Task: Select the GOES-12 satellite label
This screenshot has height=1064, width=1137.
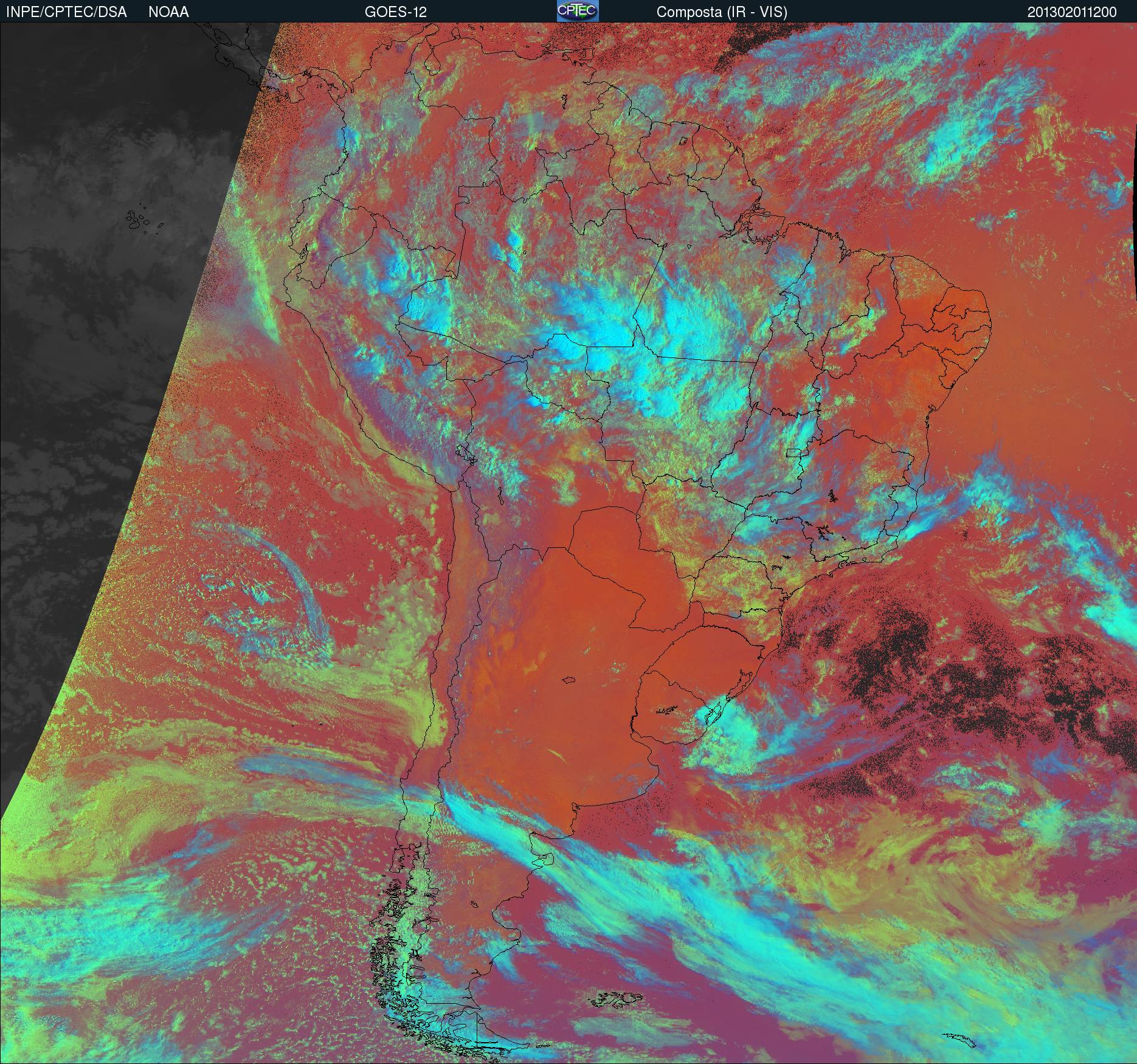Action: pyautogui.click(x=395, y=12)
